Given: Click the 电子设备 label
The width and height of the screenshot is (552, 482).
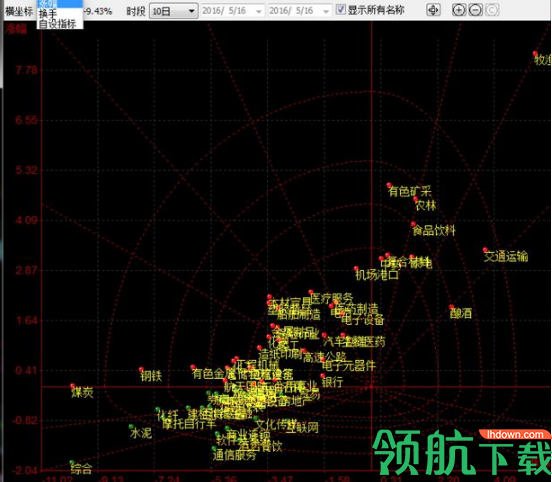Looking at the screenshot, I should [362, 319].
